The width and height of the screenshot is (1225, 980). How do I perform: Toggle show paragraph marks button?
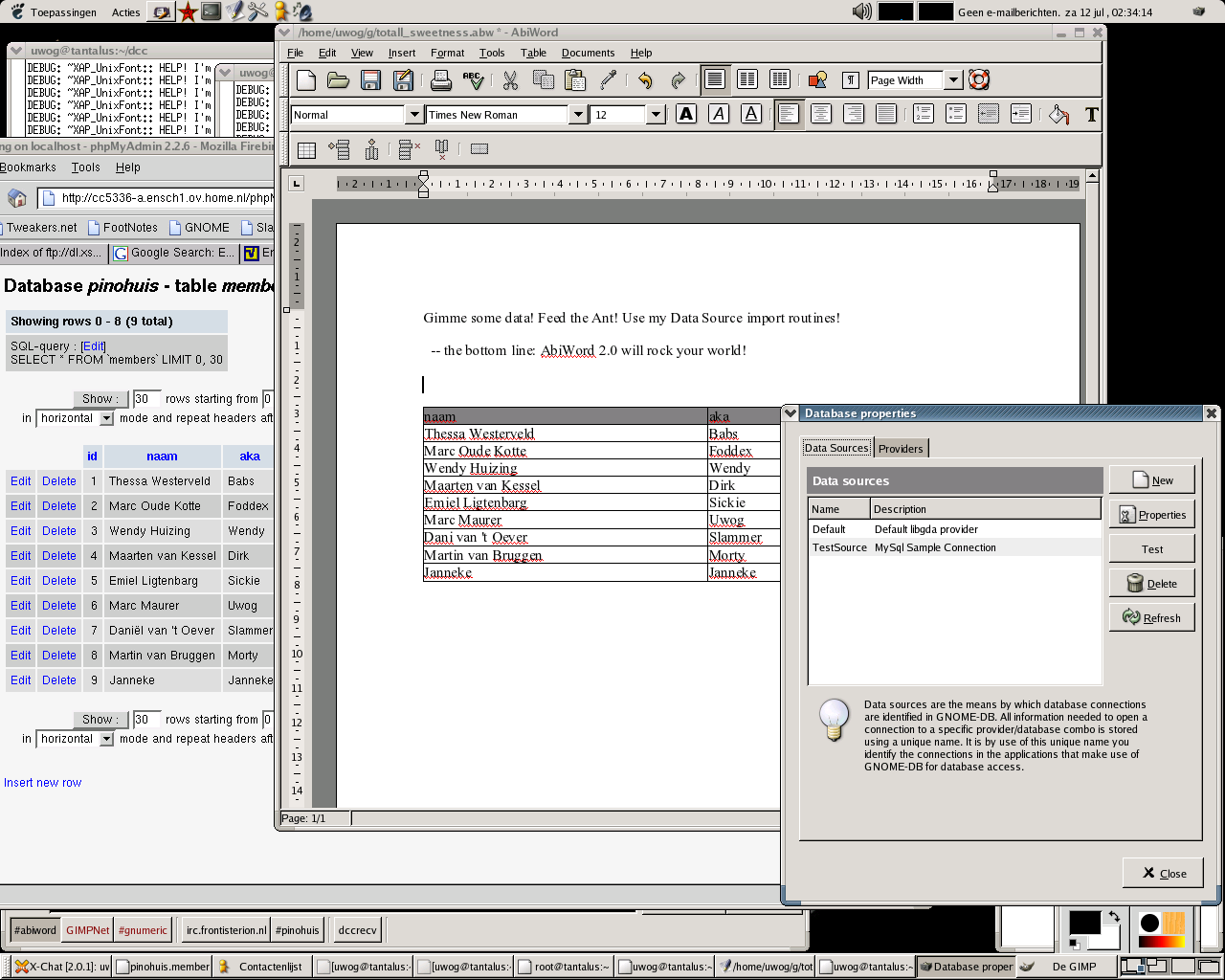tap(850, 80)
